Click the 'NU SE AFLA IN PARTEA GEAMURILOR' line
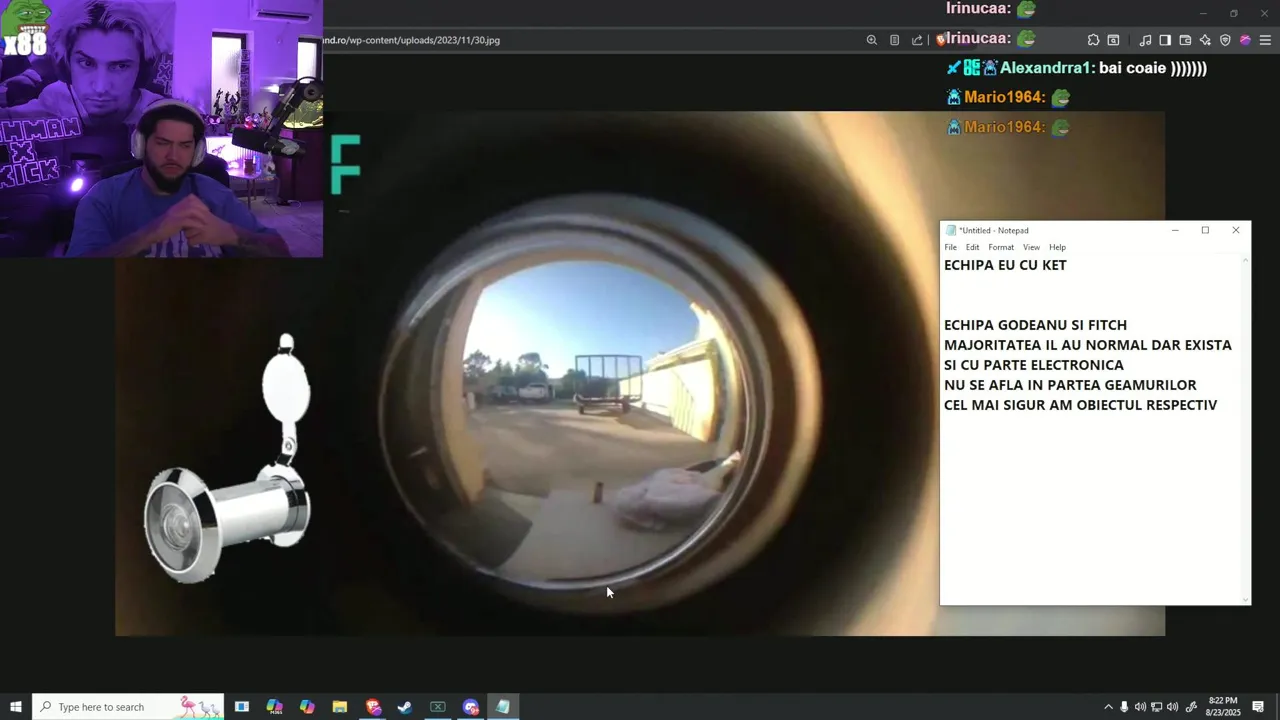The image size is (1280, 720). pos(1070,385)
